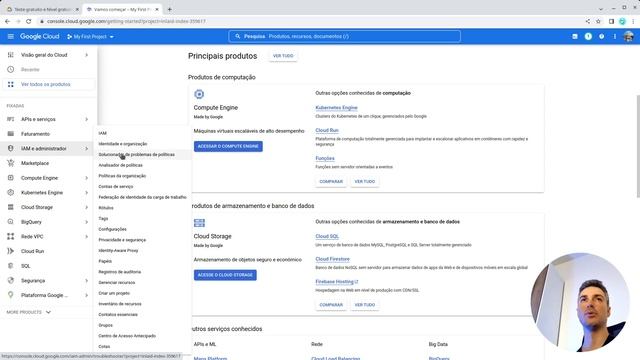Screen dimensions: 640x360
Task: Expand the MORE PRODUCTS section
Action: [x=29, y=312]
